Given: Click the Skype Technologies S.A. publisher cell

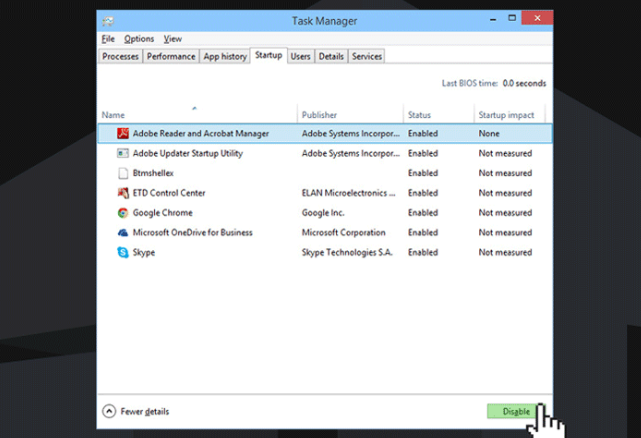Looking at the screenshot, I should (347, 252).
